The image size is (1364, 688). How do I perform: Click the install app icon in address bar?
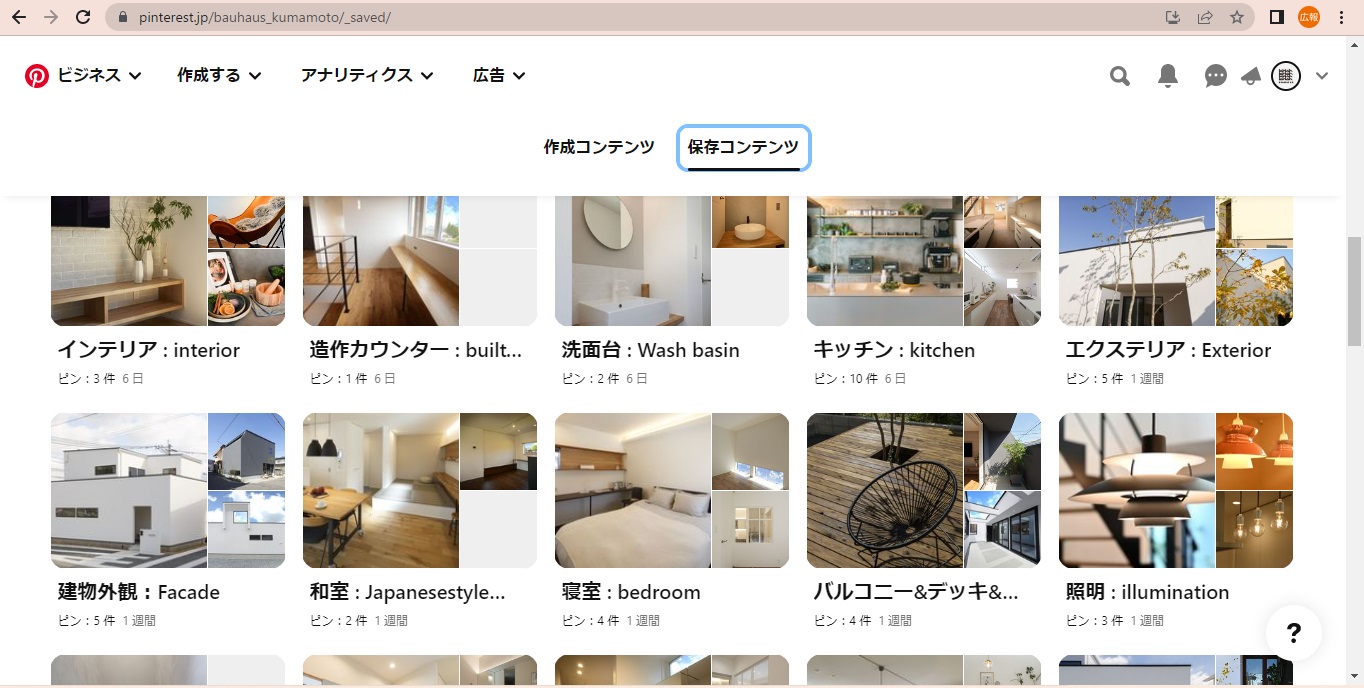tap(1173, 17)
